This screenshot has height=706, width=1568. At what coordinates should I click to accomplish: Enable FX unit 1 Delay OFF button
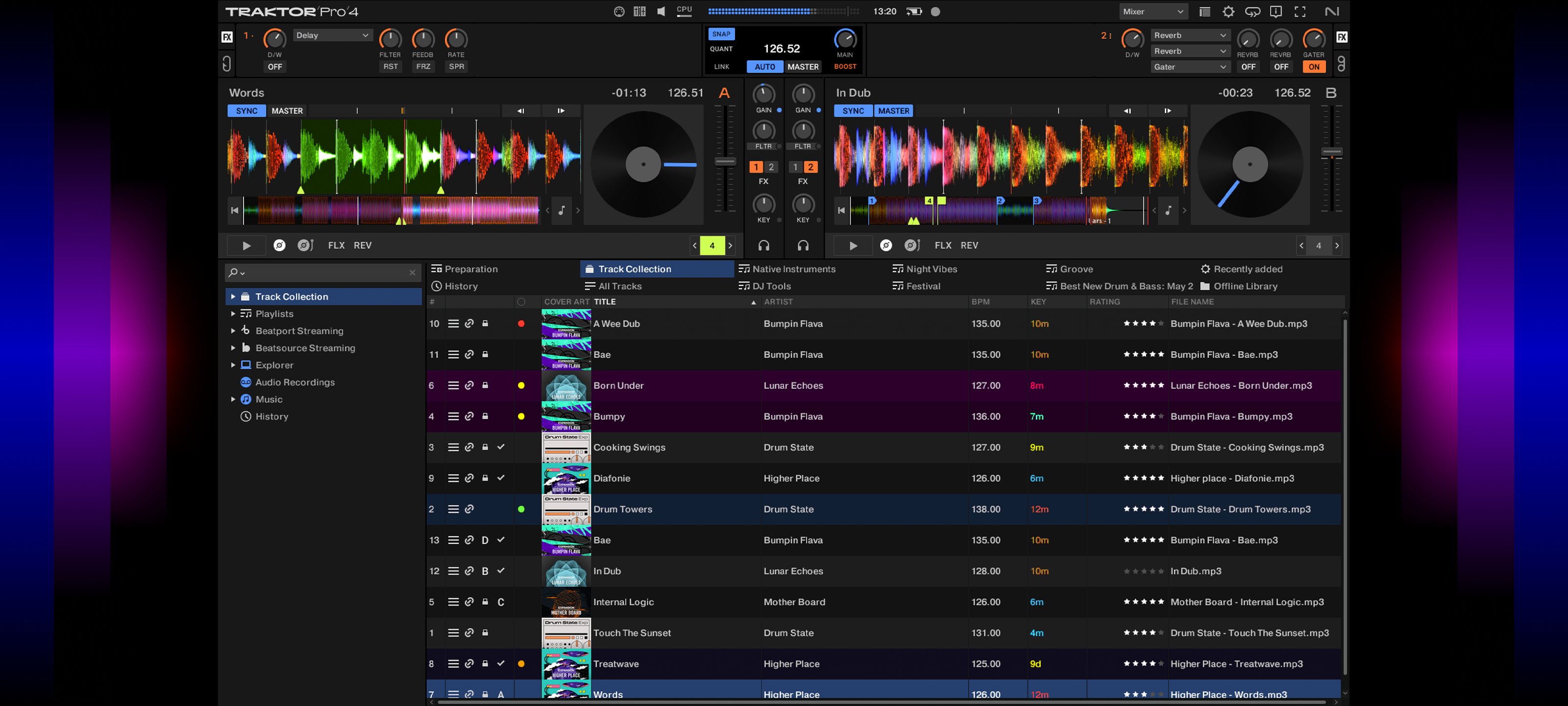pos(275,66)
